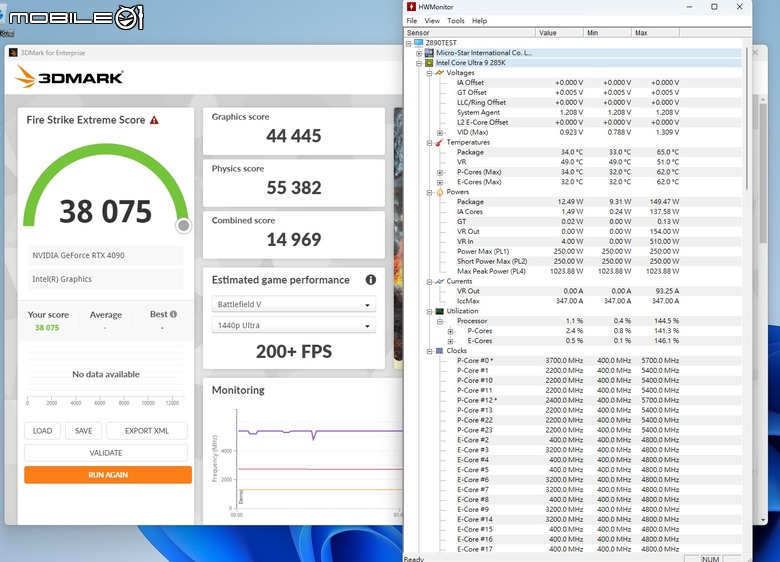
Task: Click the 3DMark title bar app icon
Action: click(13, 52)
